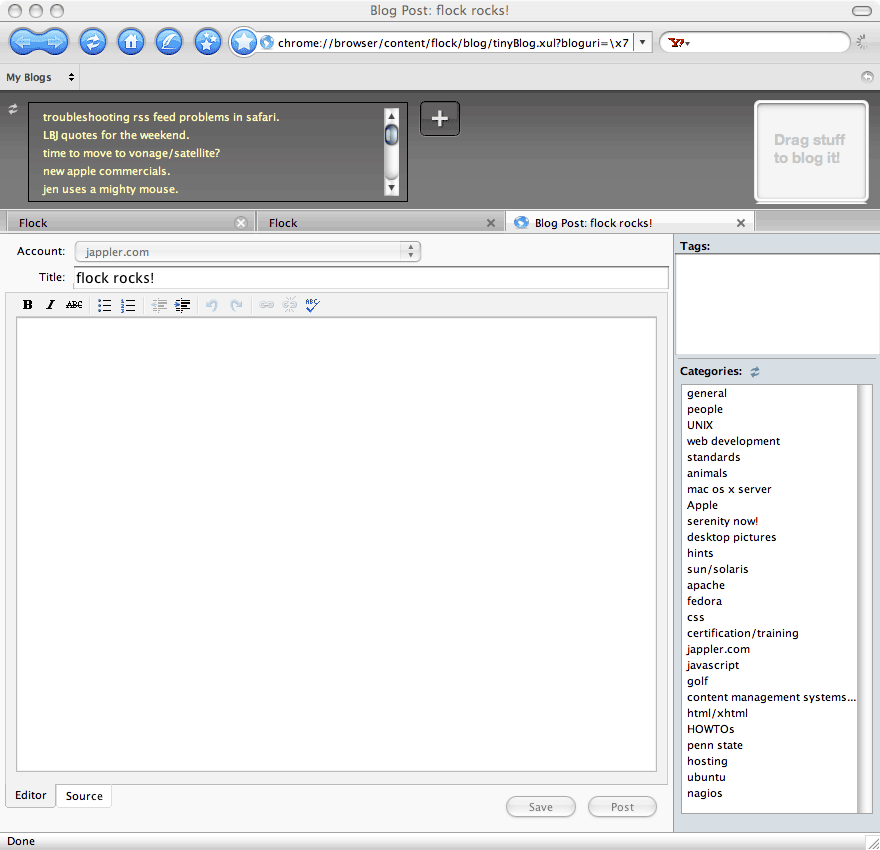Select the 'content management systems...' category
880x850 pixels.
[771, 697]
